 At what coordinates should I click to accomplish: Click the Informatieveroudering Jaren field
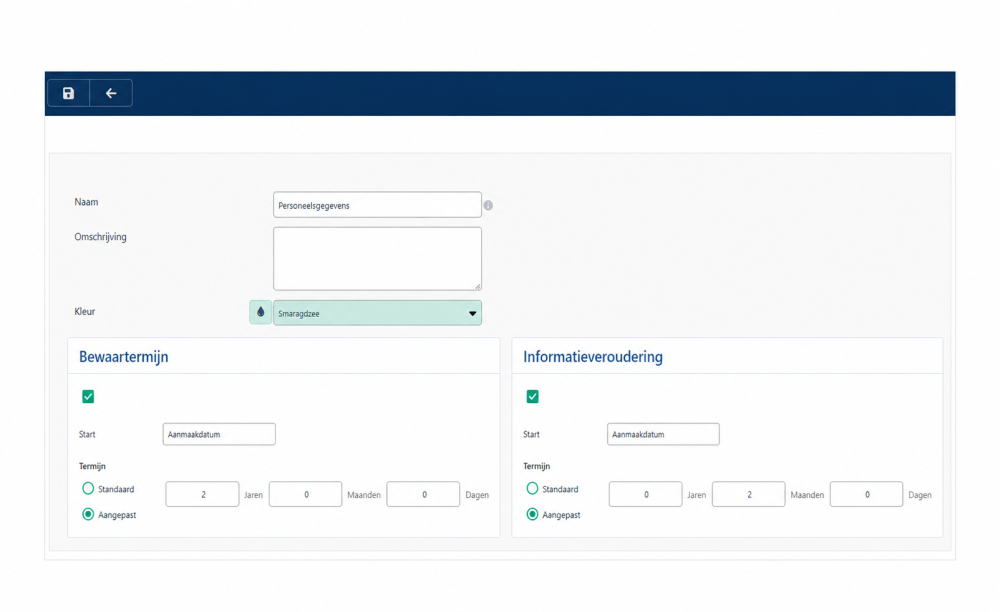645,494
